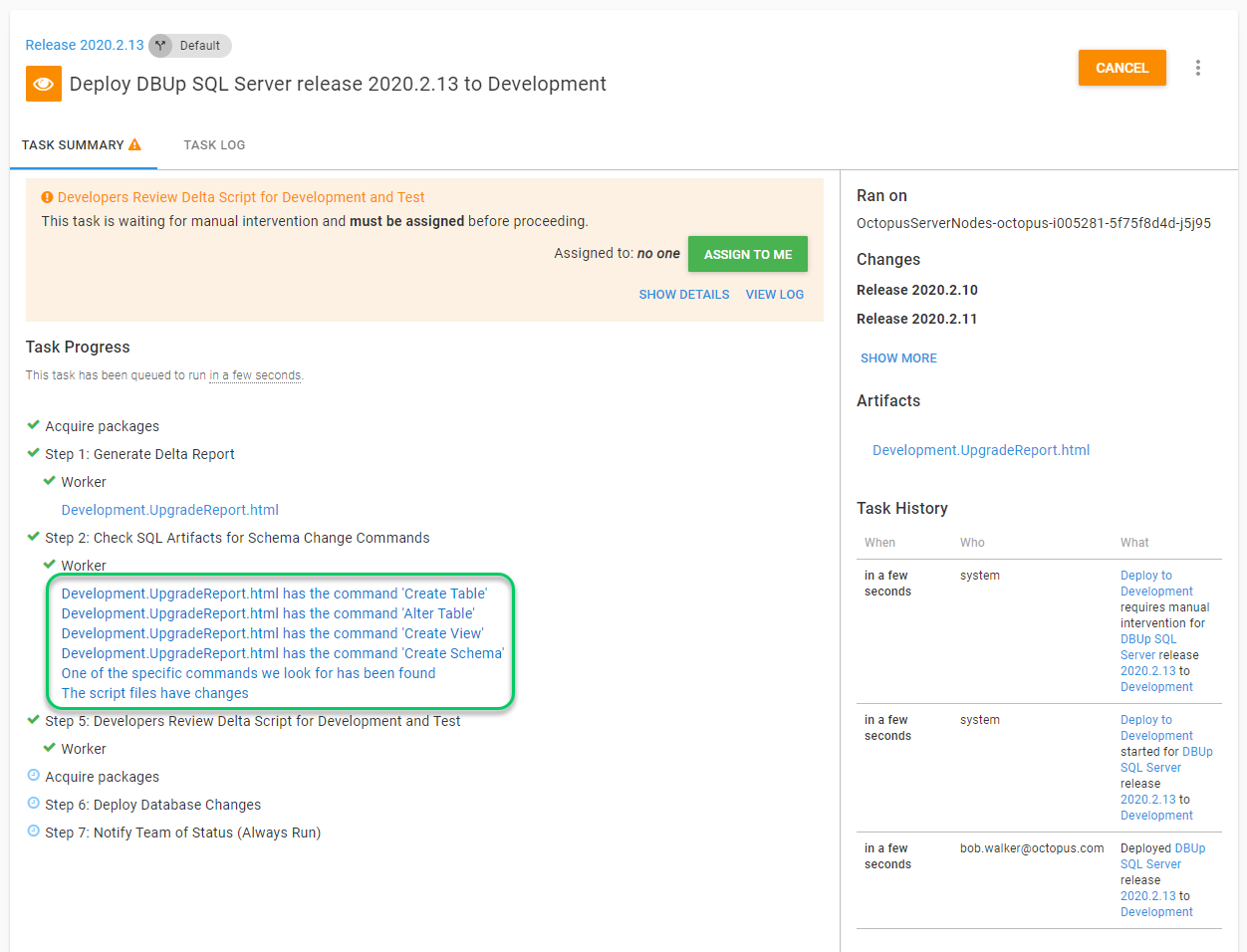Switch to the Task Log tab

[214, 145]
